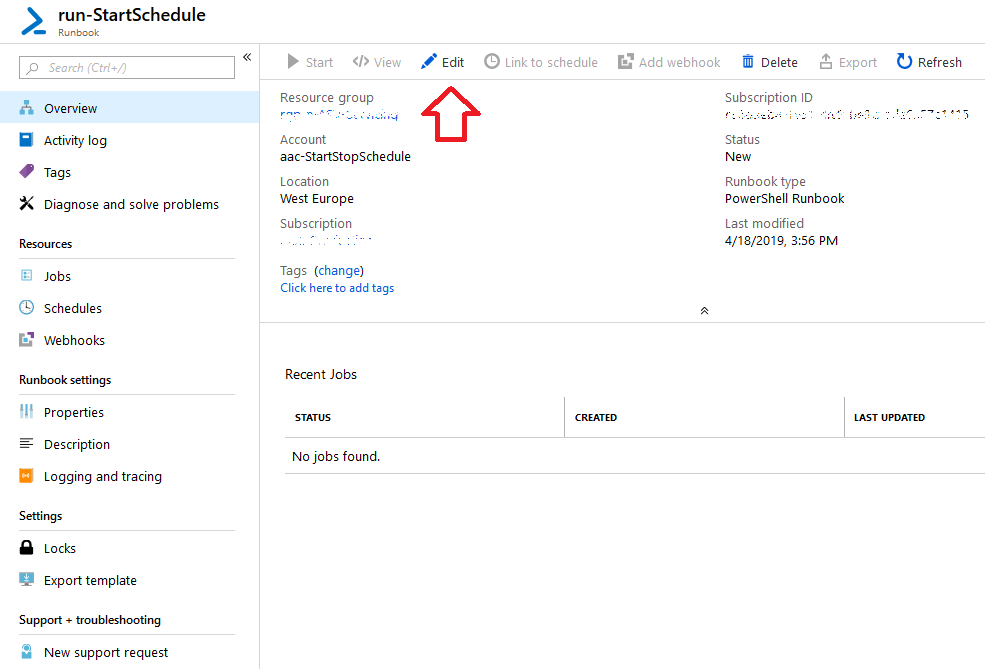Image resolution: width=985 pixels, height=669 pixels.
Task: Click the 'aac-StartStopSchedule' account value
Action: pos(346,156)
